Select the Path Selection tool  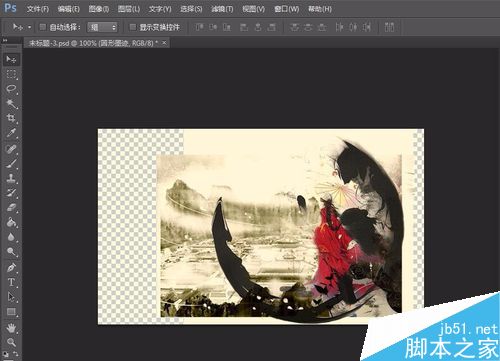11,297
